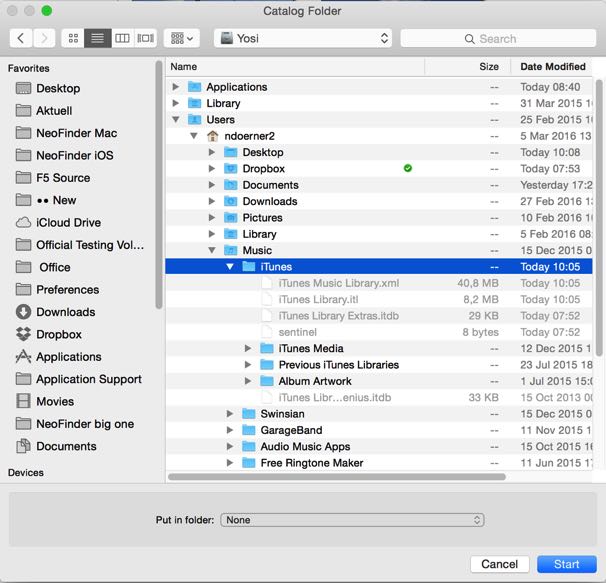Viewport: 606px width, 583px height.
Task: Click the sidebar vertical scrollbar
Action: [158, 185]
